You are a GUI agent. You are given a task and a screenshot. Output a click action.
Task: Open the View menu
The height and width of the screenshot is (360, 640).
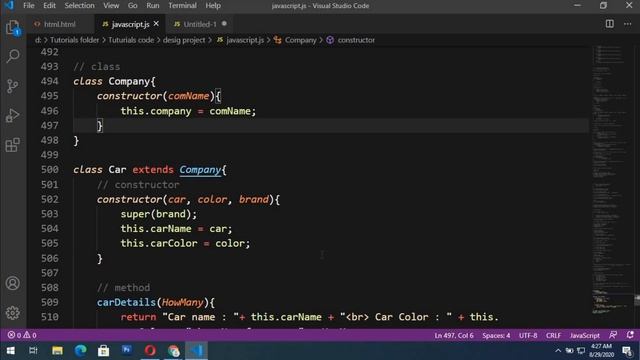(111, 6)
